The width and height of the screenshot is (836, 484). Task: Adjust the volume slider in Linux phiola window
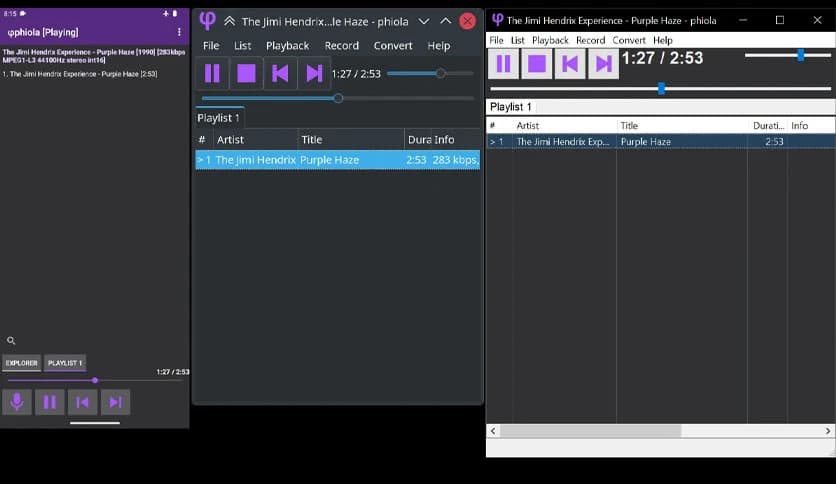point(430,74)
